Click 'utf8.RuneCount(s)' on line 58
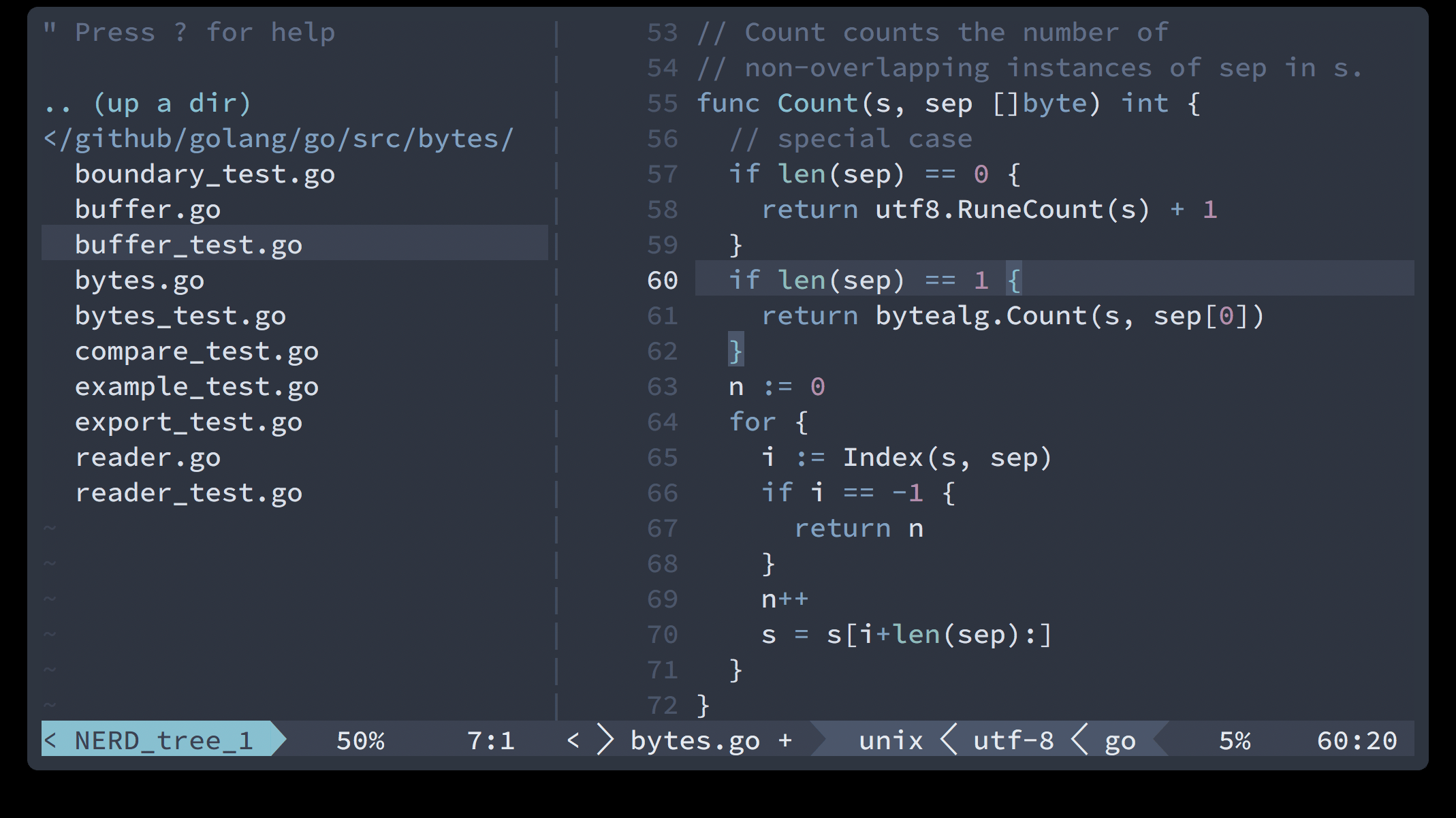The image size is (1456, 818). [x=1013, y=210]
